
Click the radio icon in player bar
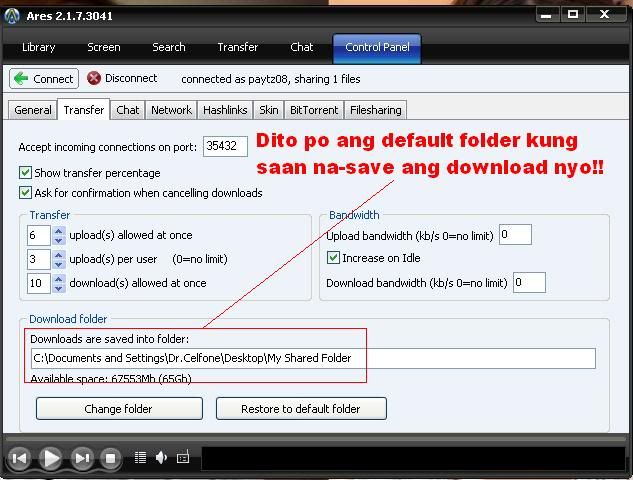tap(183, 457)
